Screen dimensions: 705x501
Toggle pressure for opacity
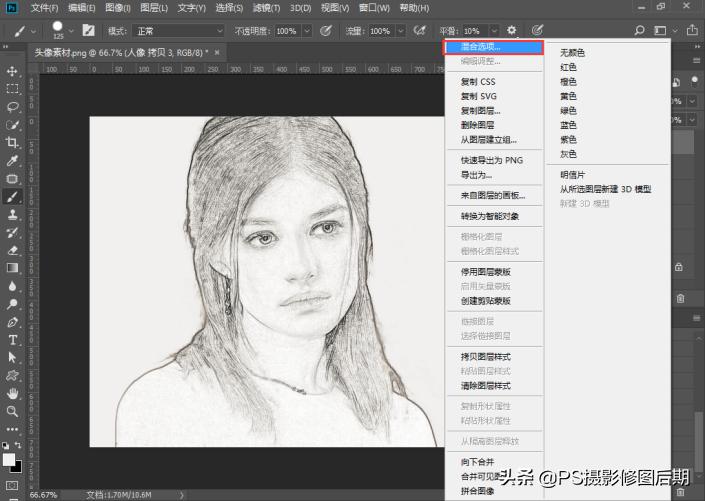(326, 31)
